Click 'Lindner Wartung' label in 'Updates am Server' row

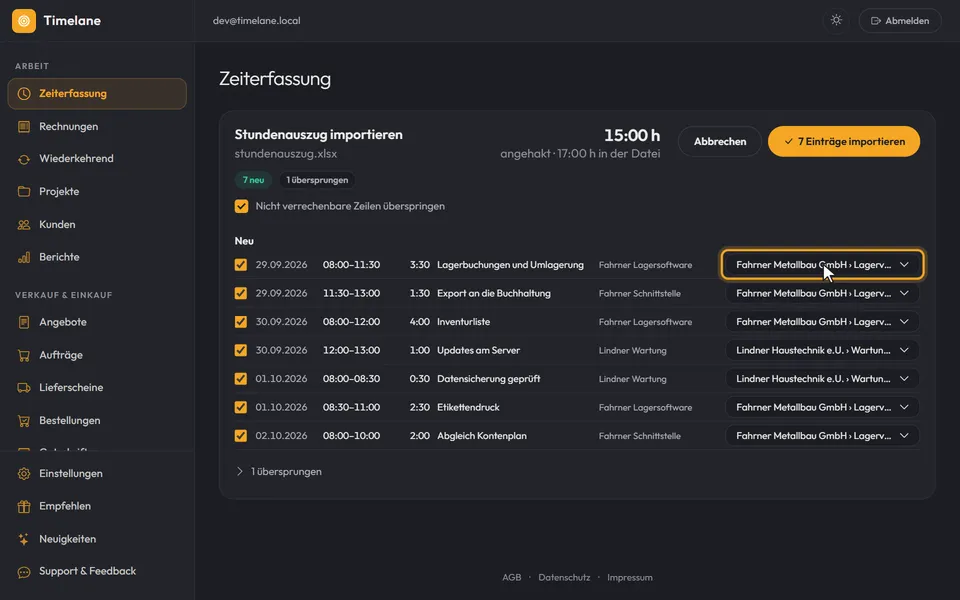point(632,350)
